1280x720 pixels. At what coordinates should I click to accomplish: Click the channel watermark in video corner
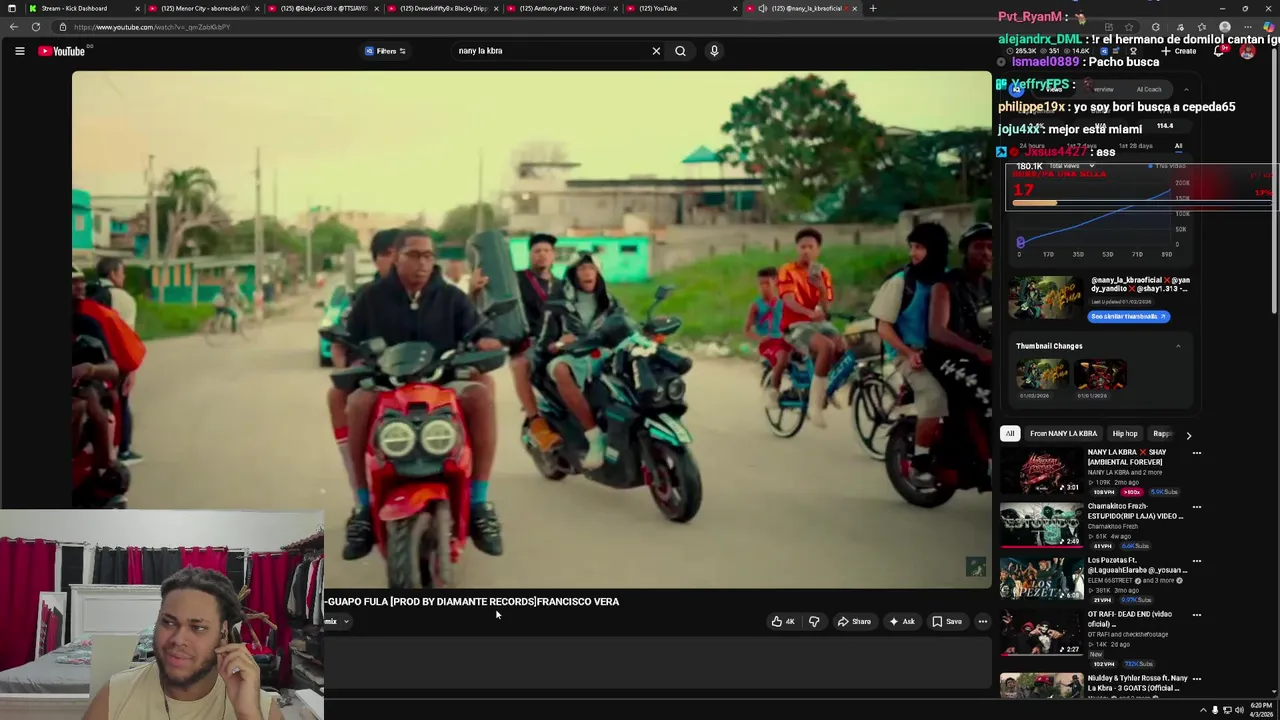click(x=976, y=567)
